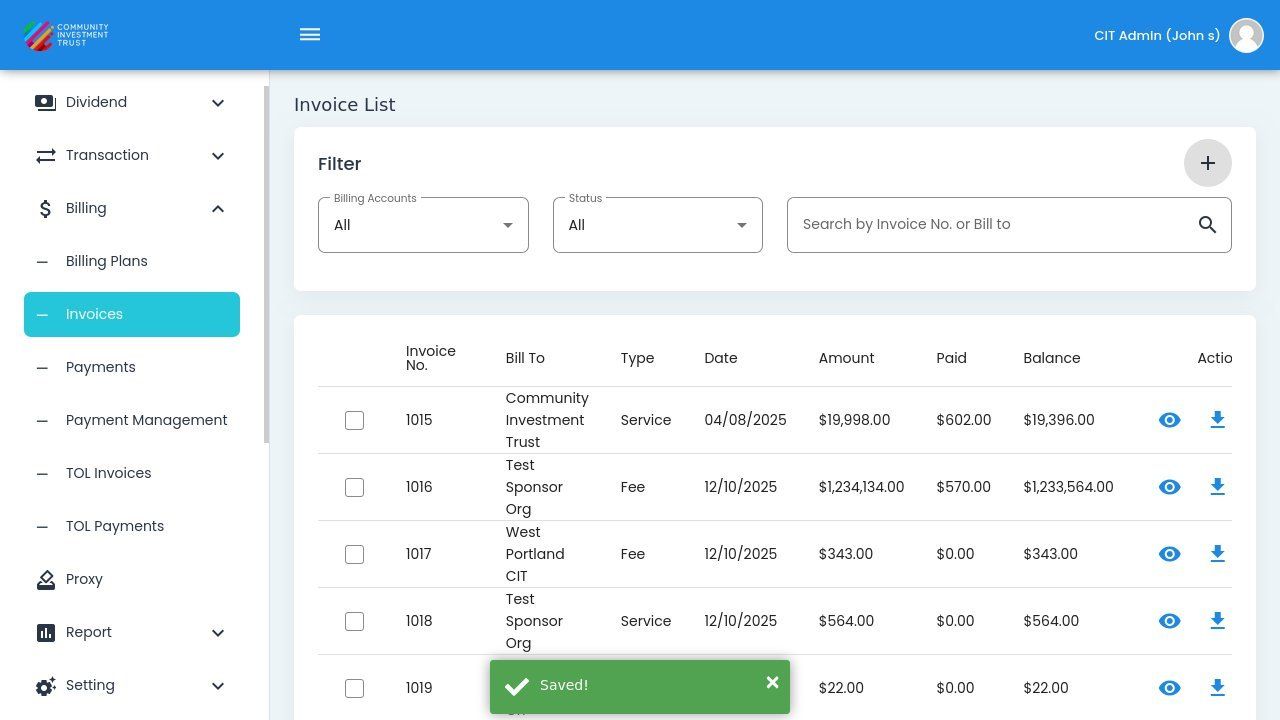
Task: Check the box for invoice 1015
Action: click(354, 420)
